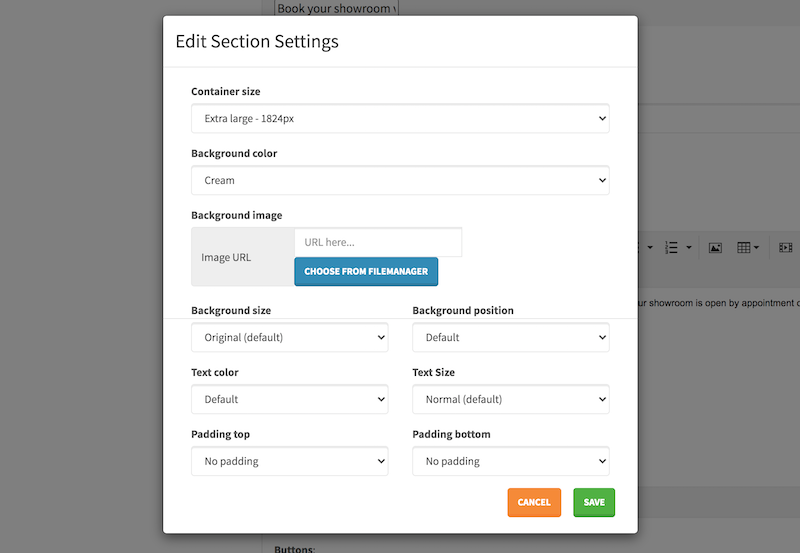
Task: Open the Background position dropdown
Action: tap(511, 337)
